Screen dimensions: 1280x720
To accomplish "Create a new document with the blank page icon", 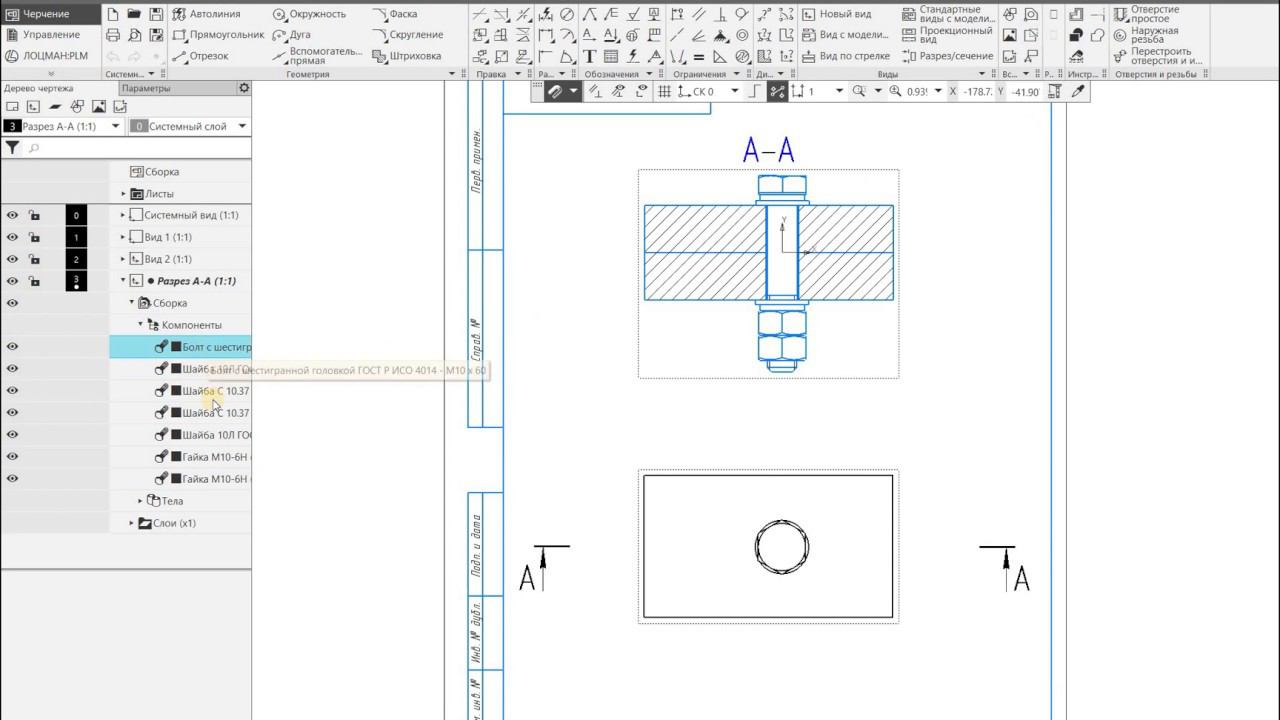I will coord(113,14).
